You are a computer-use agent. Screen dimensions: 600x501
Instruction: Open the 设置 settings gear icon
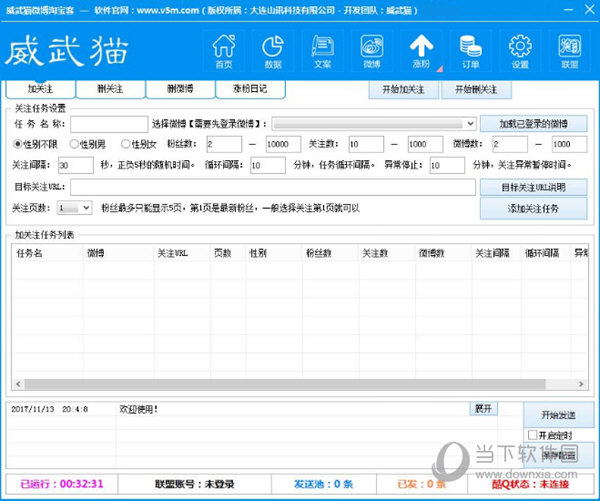tap(520, 52)
